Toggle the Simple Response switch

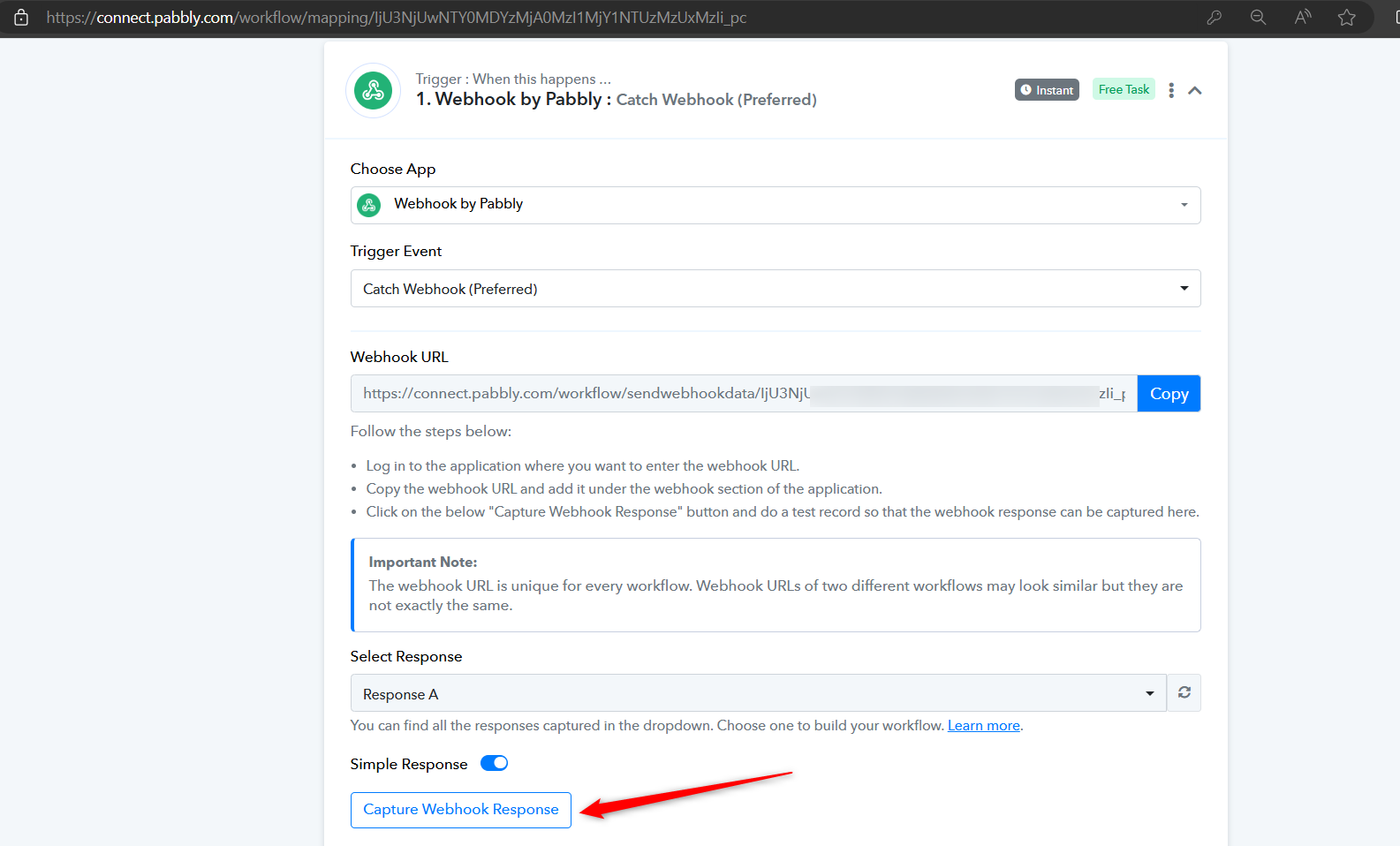click(x=495, y=764)
